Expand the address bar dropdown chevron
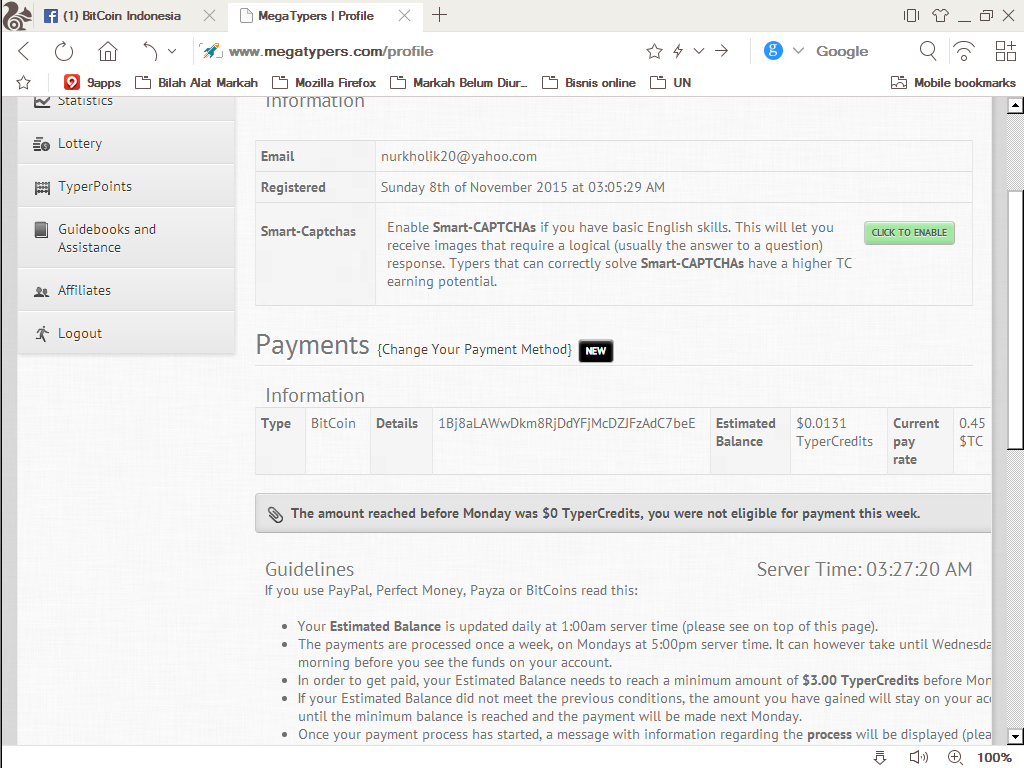This screenshot has height=768, width=1024. point(699,51)
